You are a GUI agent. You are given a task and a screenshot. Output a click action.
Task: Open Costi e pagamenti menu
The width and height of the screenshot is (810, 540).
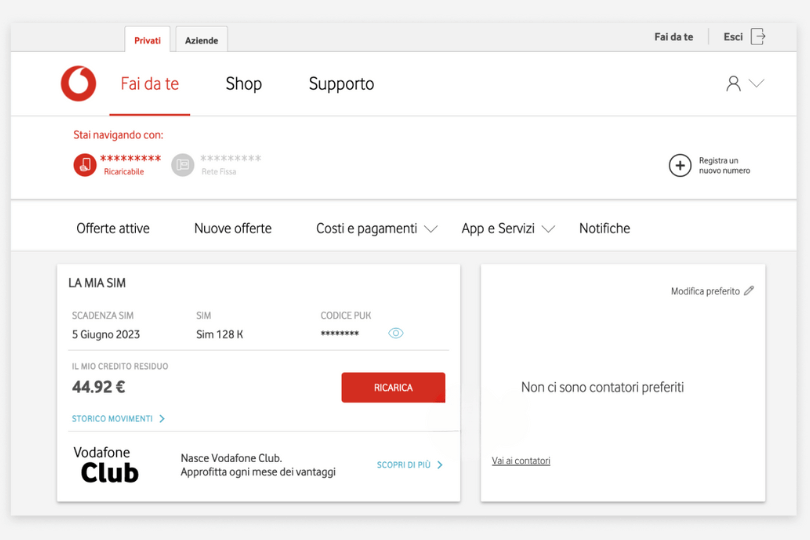(x=367, y=228)
